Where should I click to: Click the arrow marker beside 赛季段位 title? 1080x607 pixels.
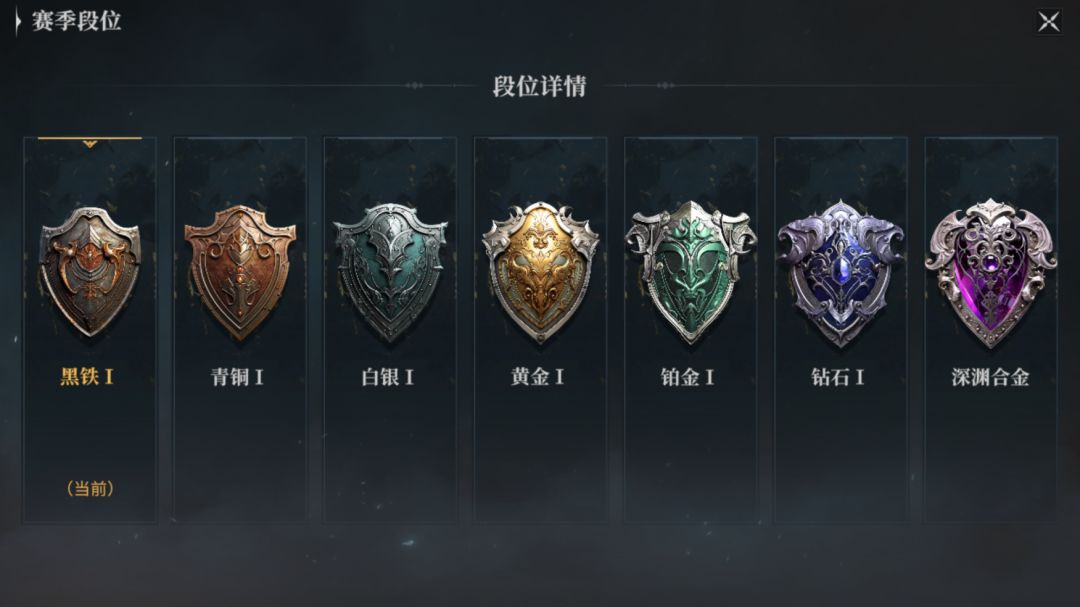[x=18, y=21]
